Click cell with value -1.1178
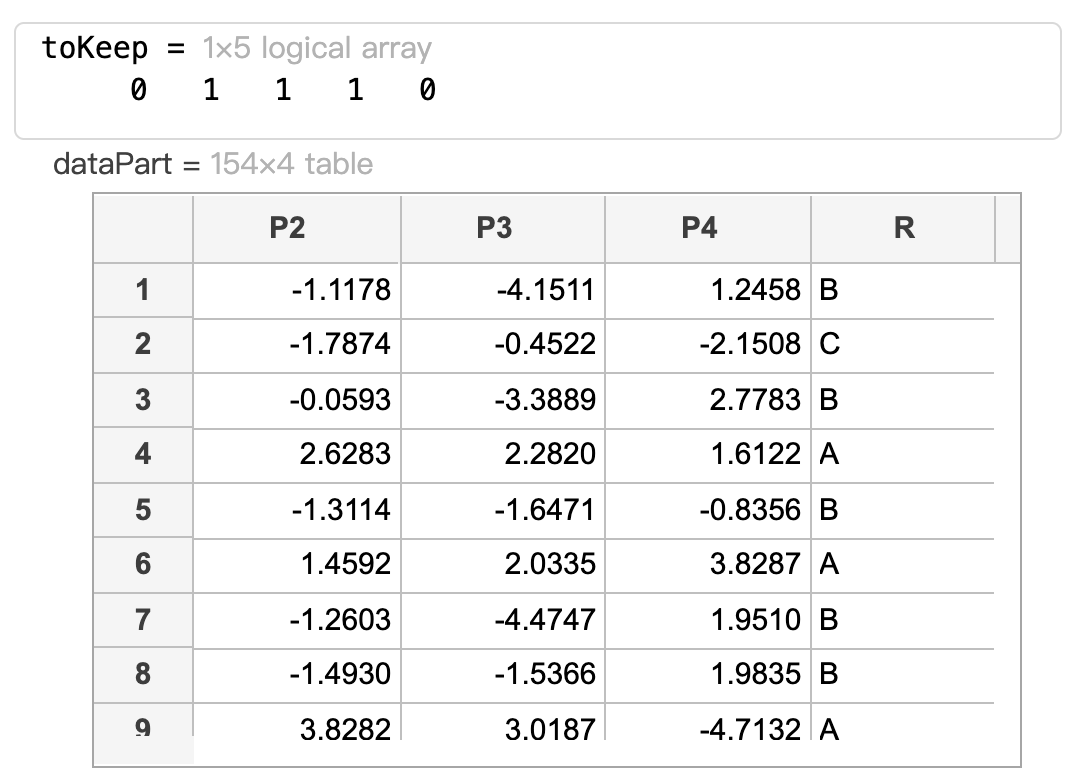 pos(297,290)
